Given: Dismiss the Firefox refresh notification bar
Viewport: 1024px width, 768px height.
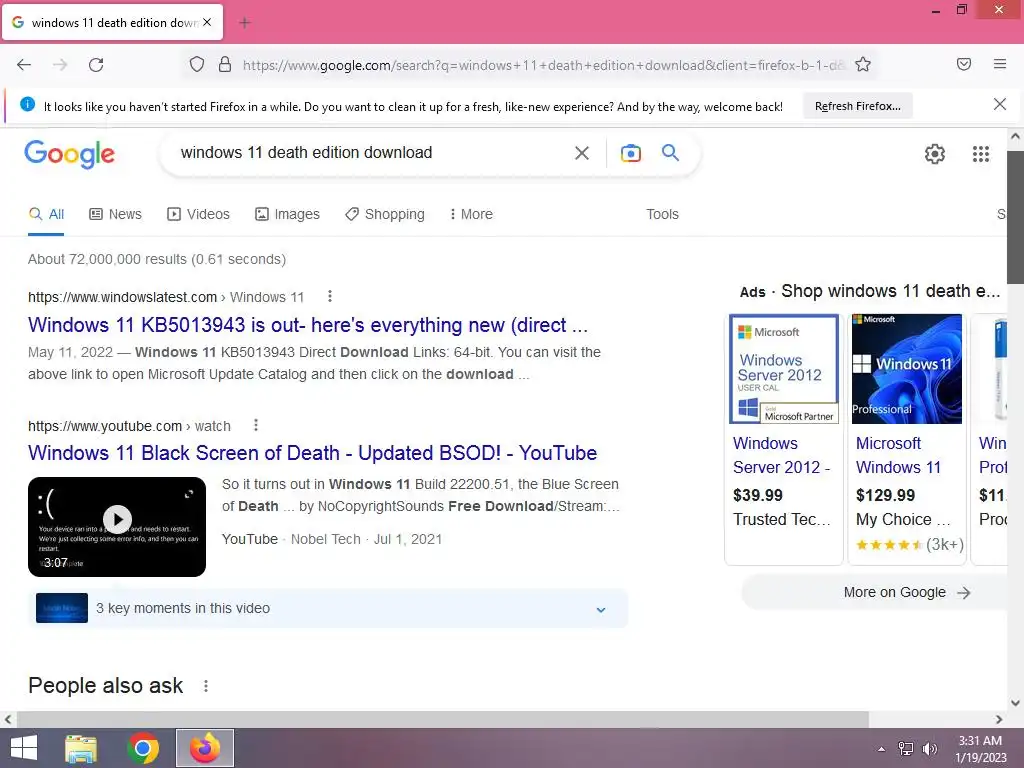Looking at the screenshot, I should [1000, 104].
